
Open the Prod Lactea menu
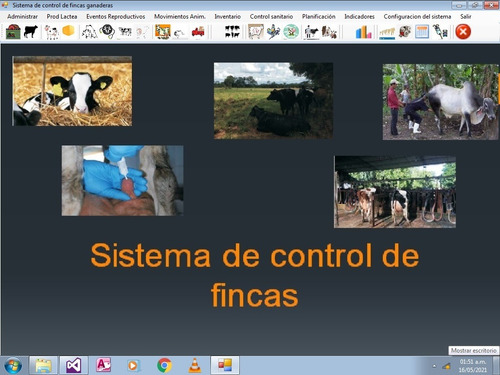tap(62, 16)
